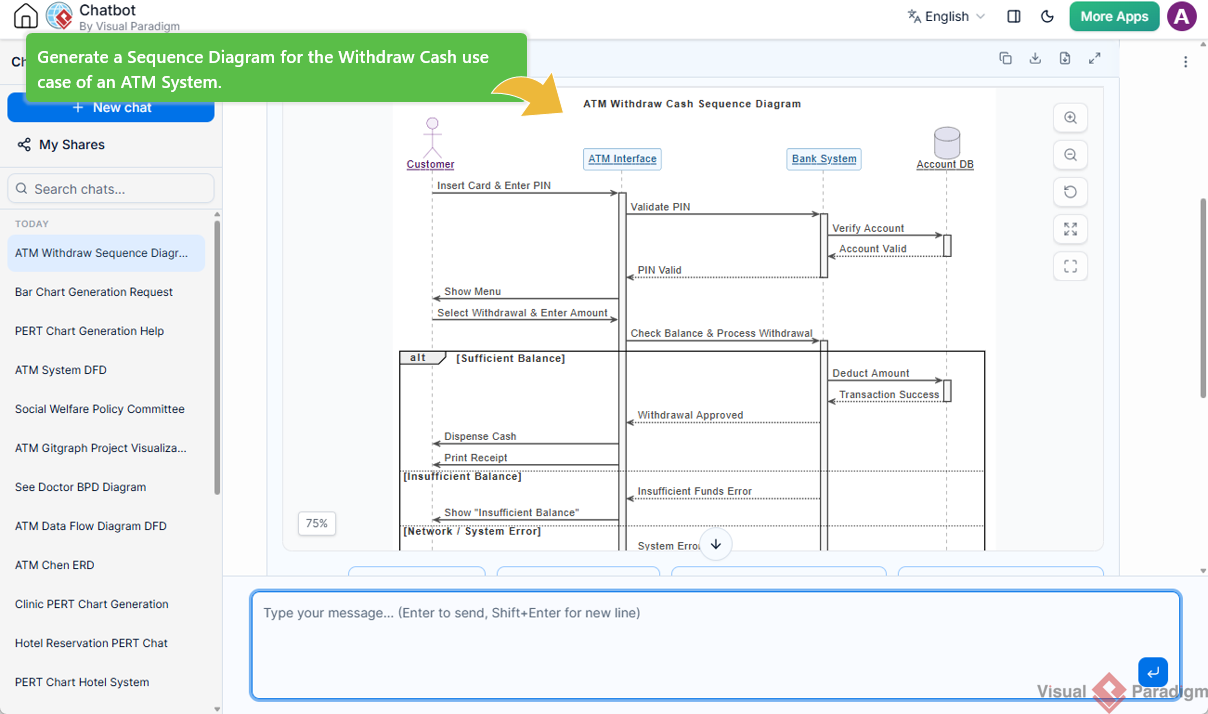Click the Customer actor

point(431,144)
